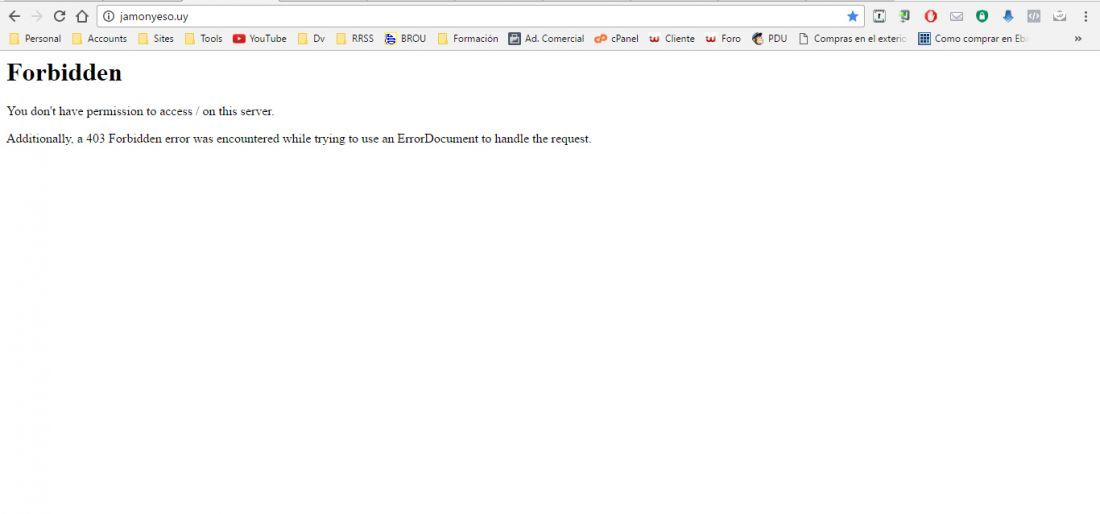Open the gray code-brackets extension

tap(1033, 16)
